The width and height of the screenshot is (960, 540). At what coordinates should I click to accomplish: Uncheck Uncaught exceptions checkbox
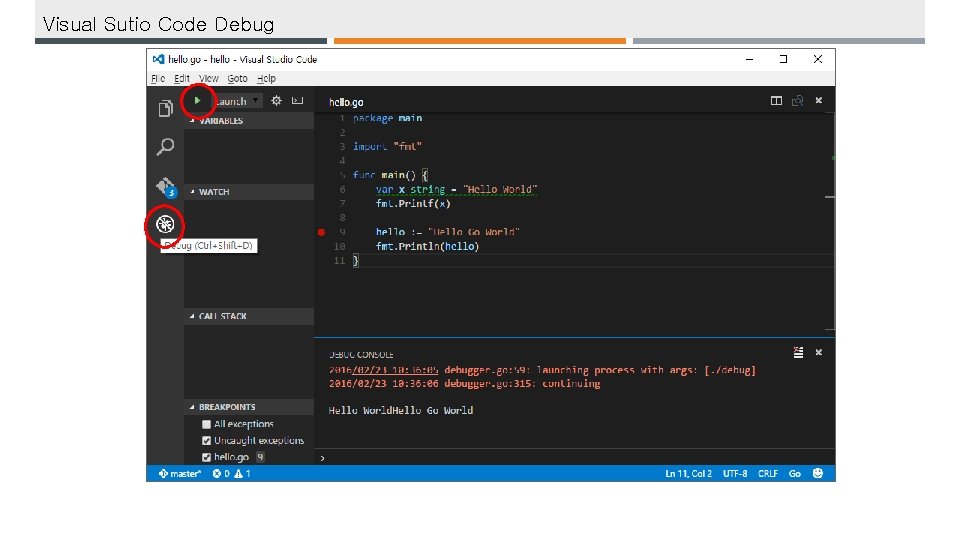(x=206, y=441)
